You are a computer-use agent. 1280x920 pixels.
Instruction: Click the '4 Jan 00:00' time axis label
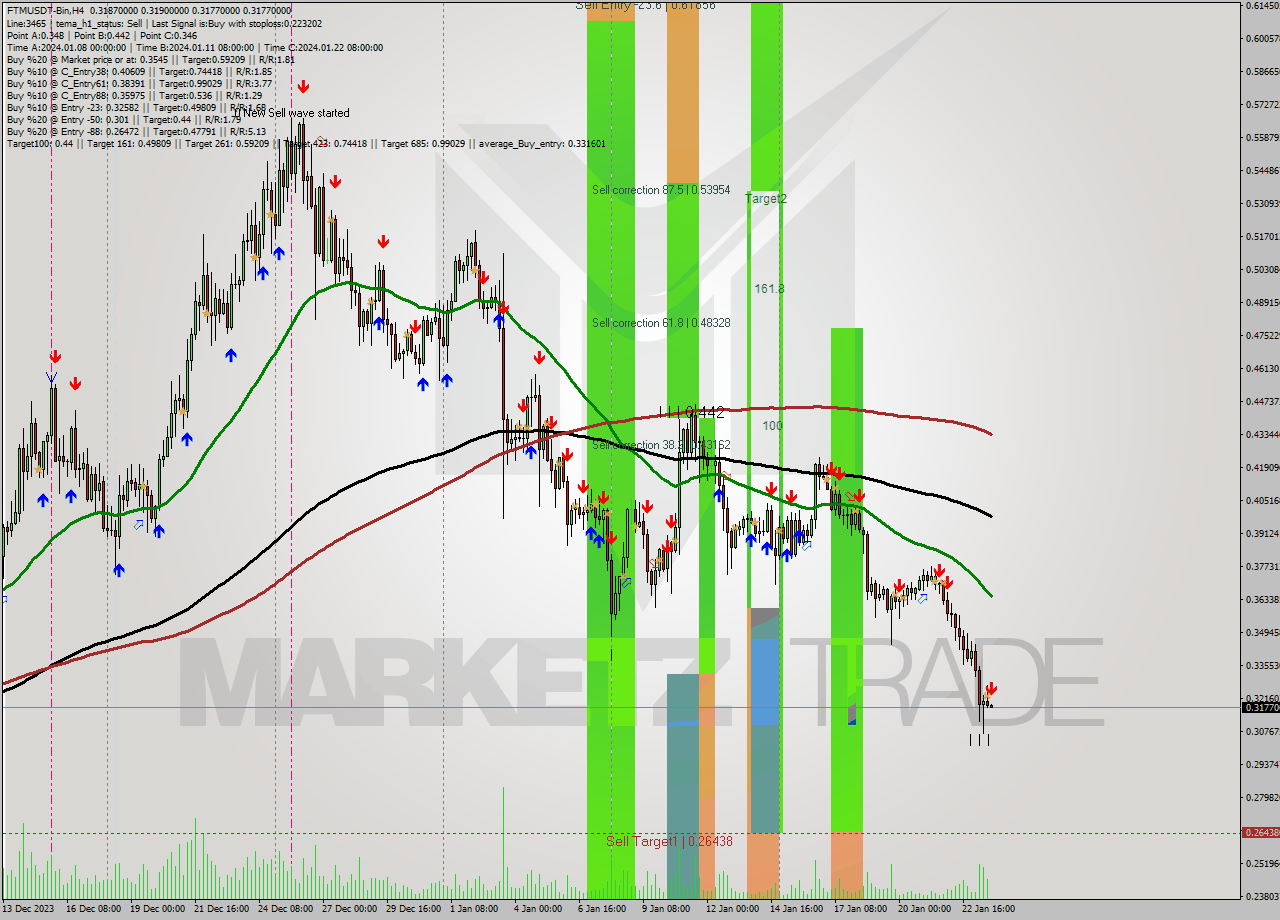(x=538, y=909)
